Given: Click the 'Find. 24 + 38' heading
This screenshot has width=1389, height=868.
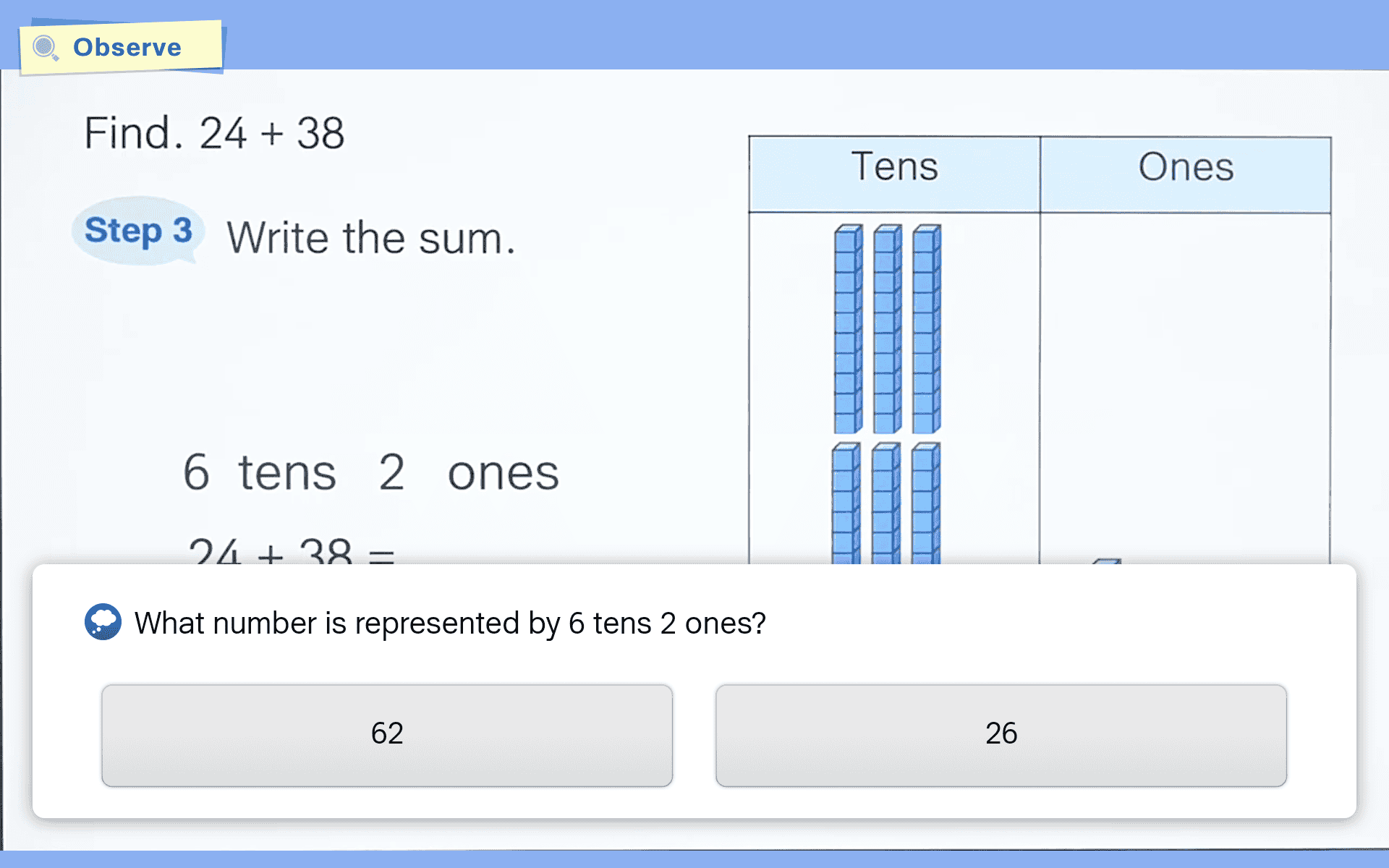Looking at the screenshot, I should (214, 134).
